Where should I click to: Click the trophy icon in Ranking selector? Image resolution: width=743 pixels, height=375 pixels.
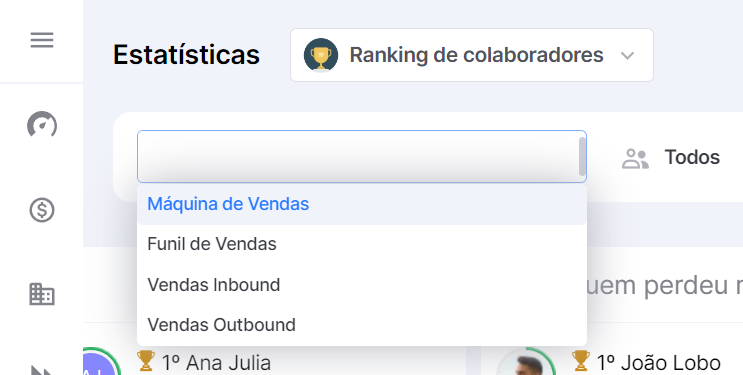coord(321,55)
